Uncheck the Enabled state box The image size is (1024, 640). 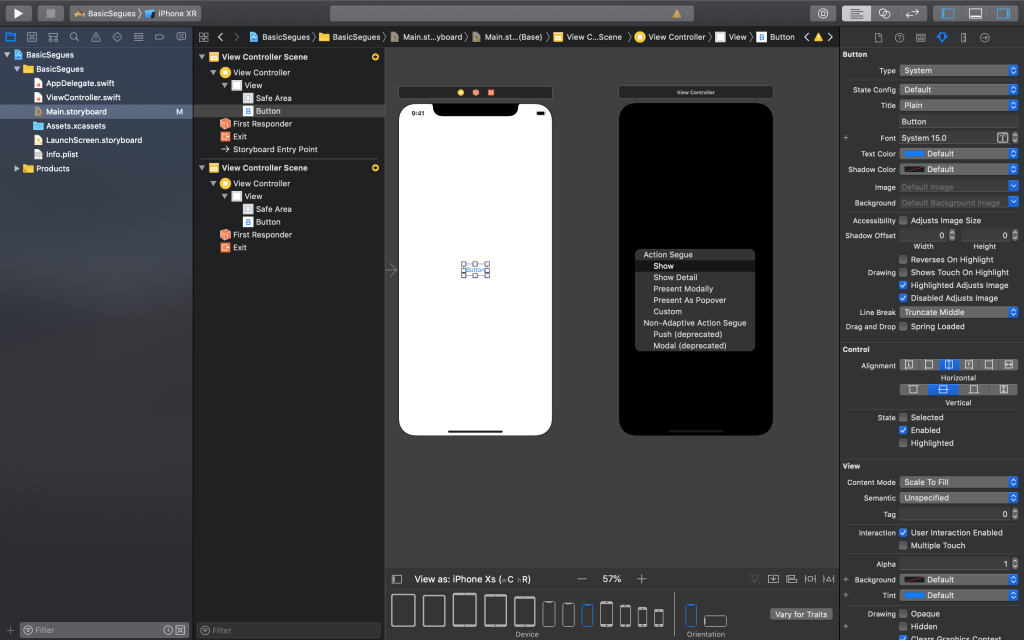point(903,430)
